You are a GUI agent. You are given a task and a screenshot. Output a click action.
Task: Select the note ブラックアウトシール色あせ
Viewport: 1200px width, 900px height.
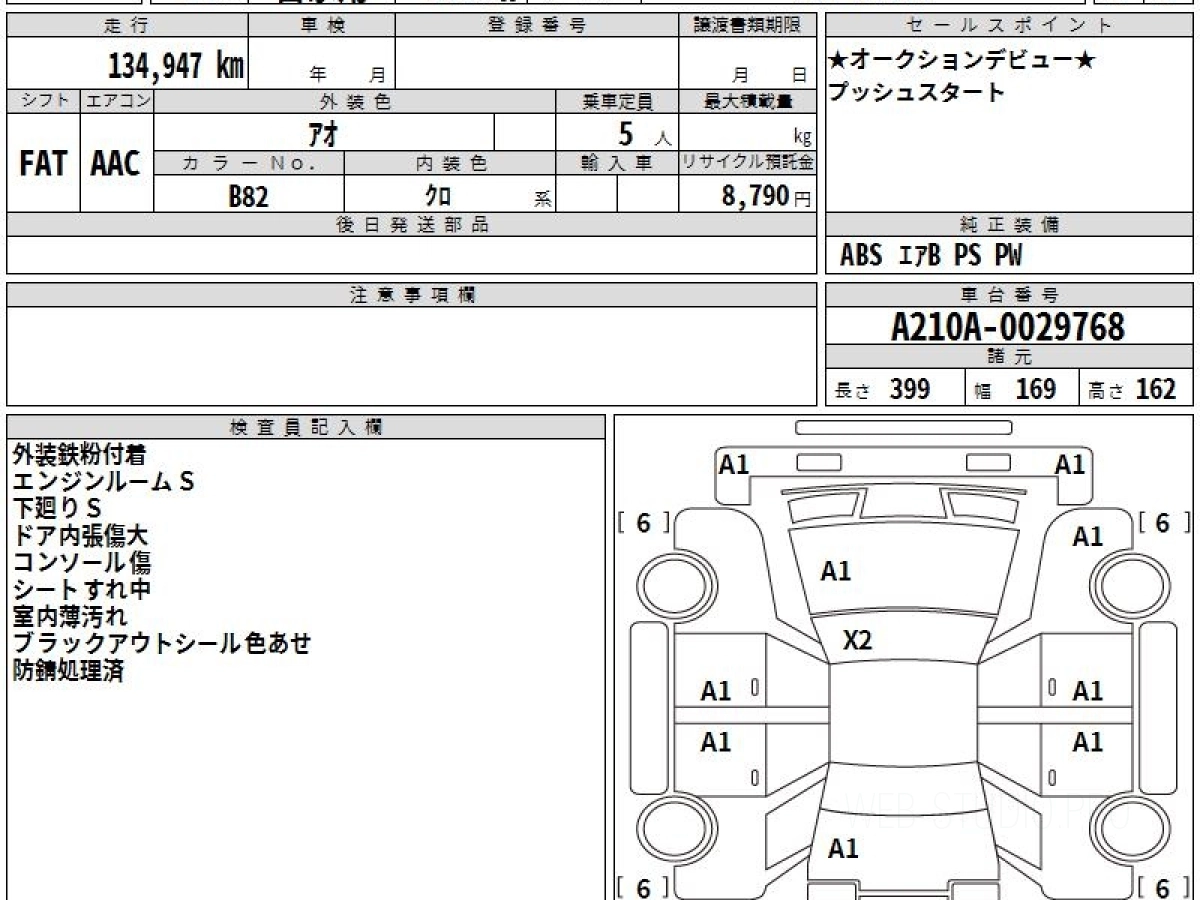(161, 644)
